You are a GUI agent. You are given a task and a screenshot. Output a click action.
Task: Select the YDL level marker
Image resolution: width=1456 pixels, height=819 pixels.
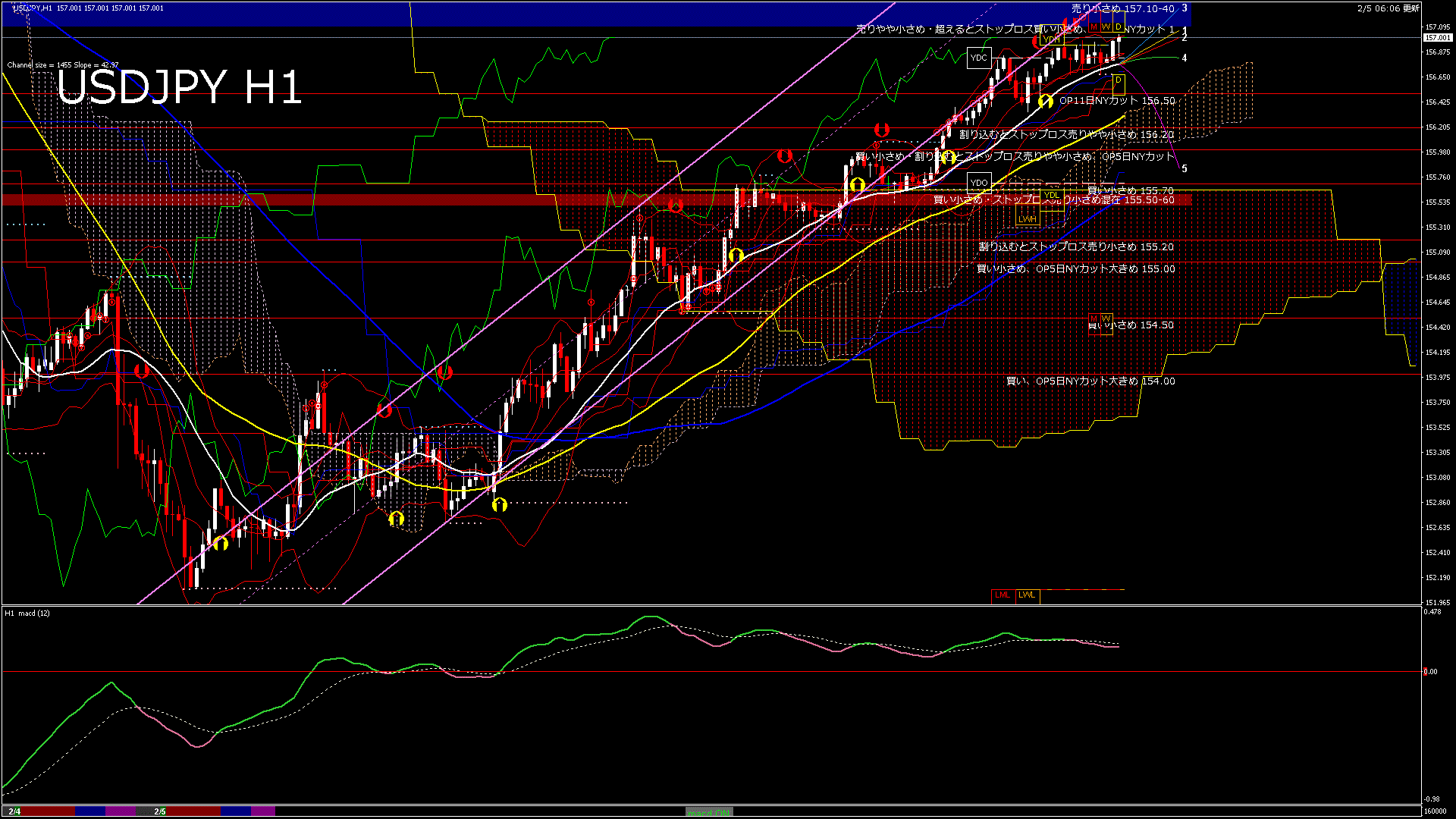point(1052,196)
